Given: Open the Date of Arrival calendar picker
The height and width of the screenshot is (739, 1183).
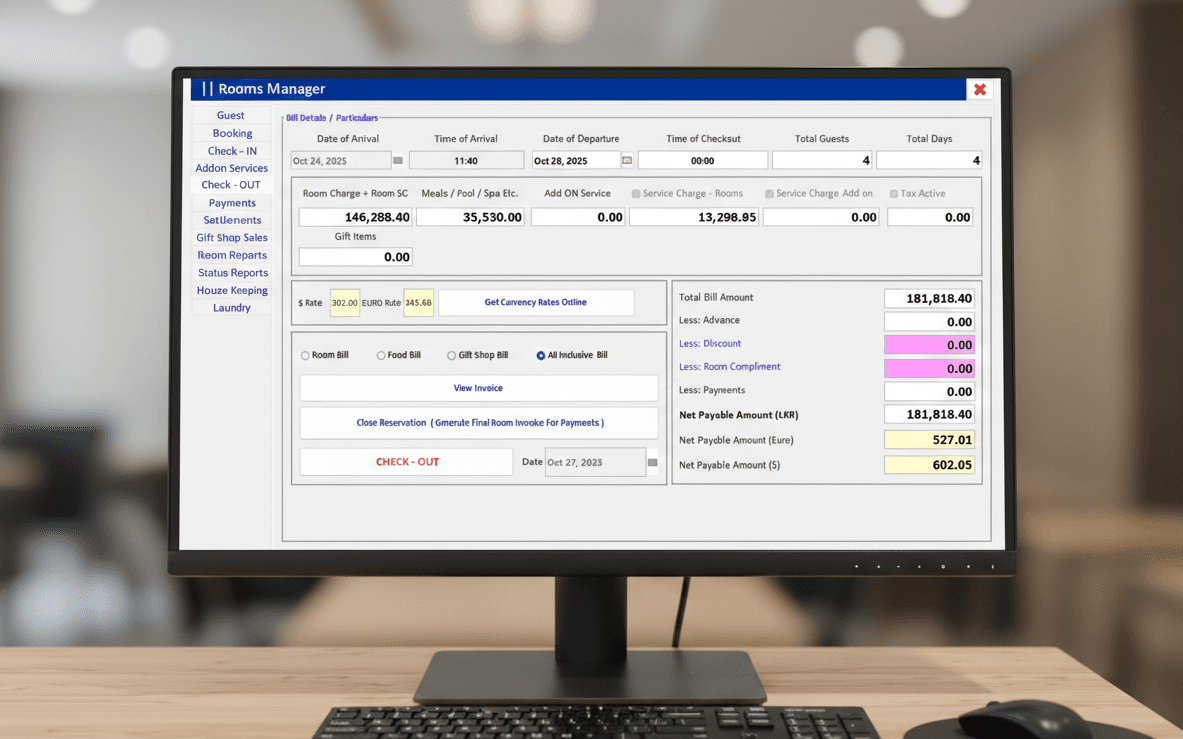Looking at the screenshot, I should tap(398, 159).
